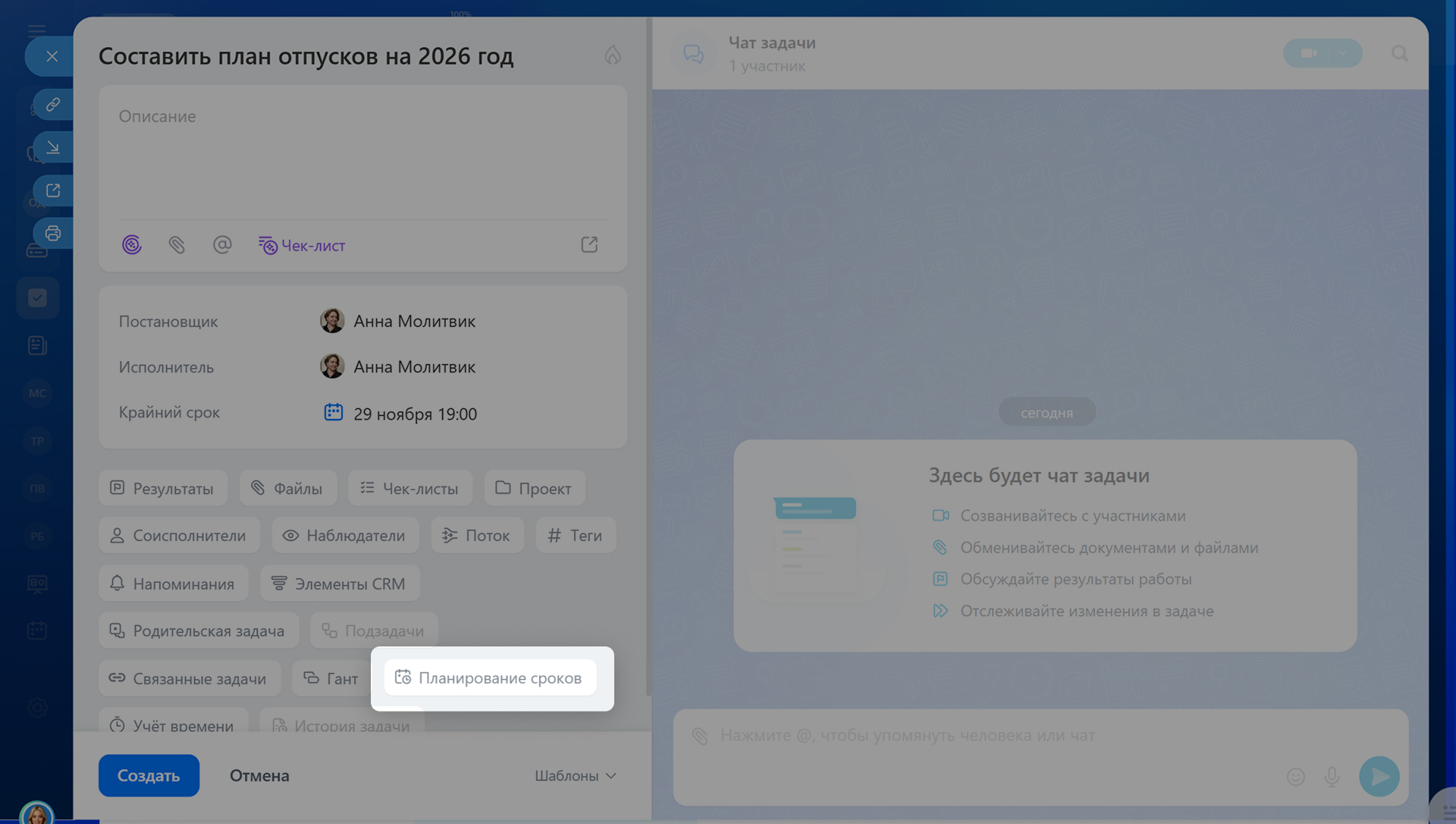
Task: Click the paperclip attach file icon in description
Action: coord(177,245)
